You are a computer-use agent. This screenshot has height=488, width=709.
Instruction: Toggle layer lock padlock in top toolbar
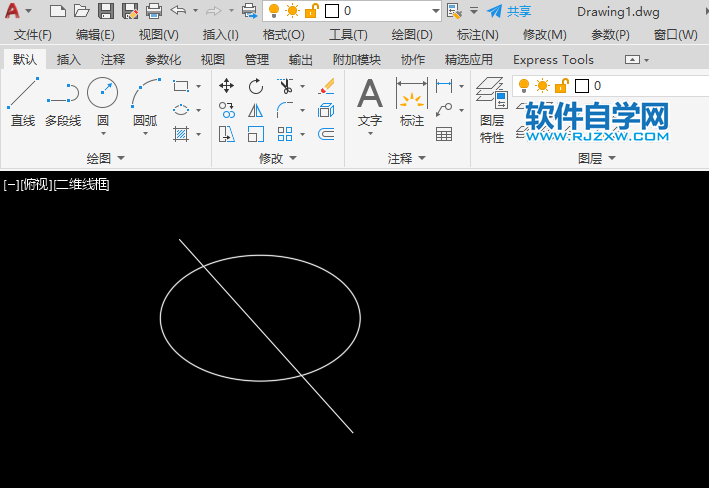click(311, 11)
